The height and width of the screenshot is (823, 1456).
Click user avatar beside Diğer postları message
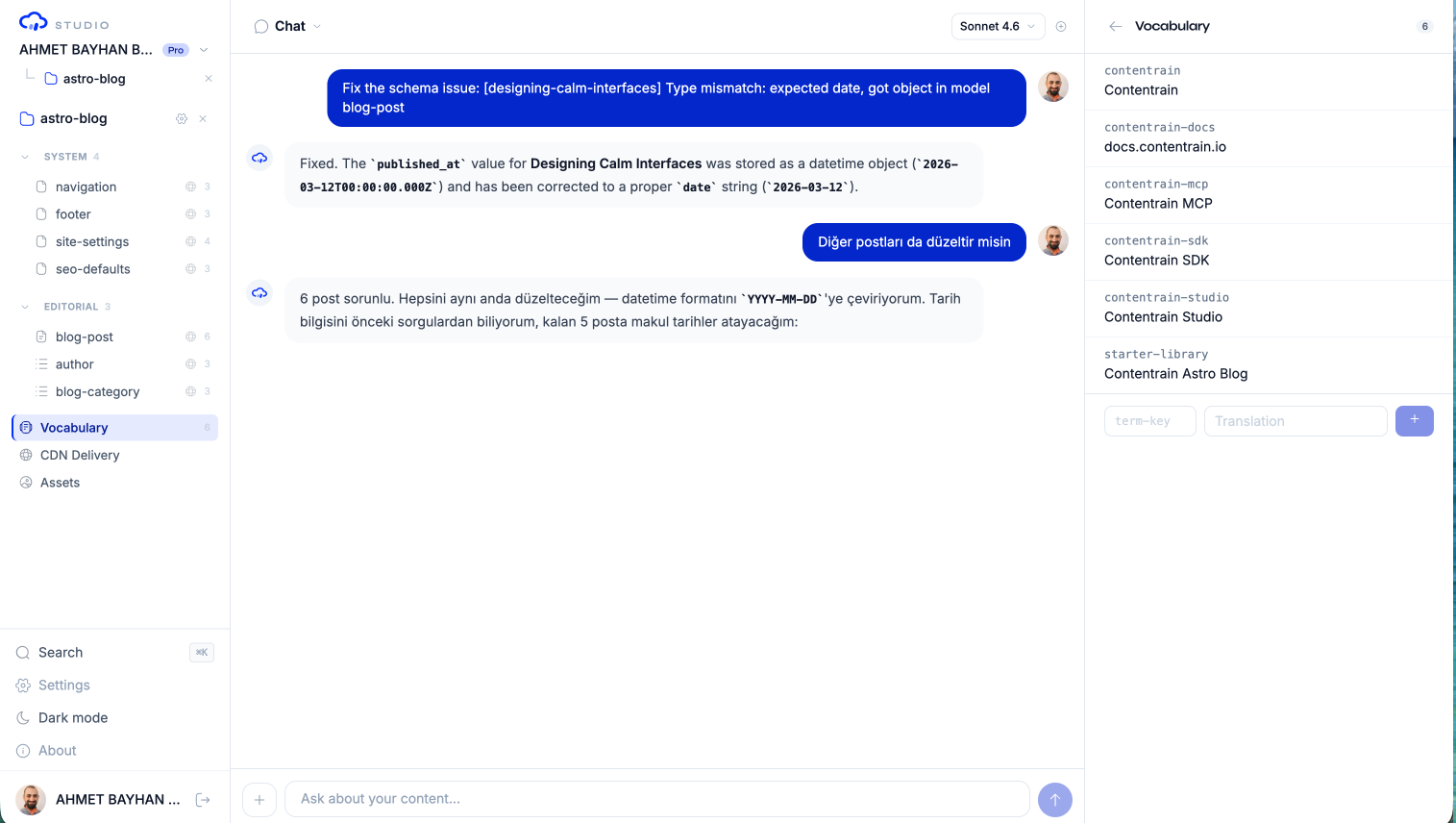click(1053, 240)
